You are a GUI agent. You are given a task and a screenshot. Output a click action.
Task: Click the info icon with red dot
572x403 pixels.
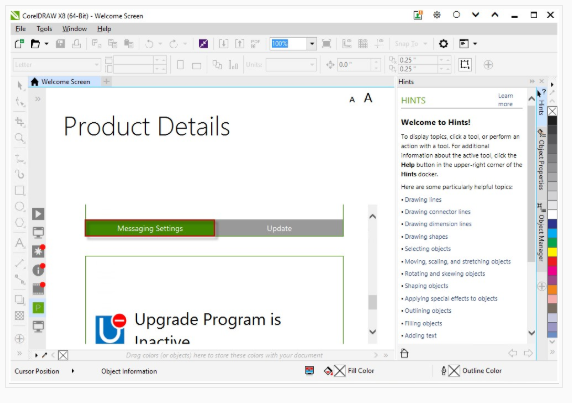[x=38, y=270]
